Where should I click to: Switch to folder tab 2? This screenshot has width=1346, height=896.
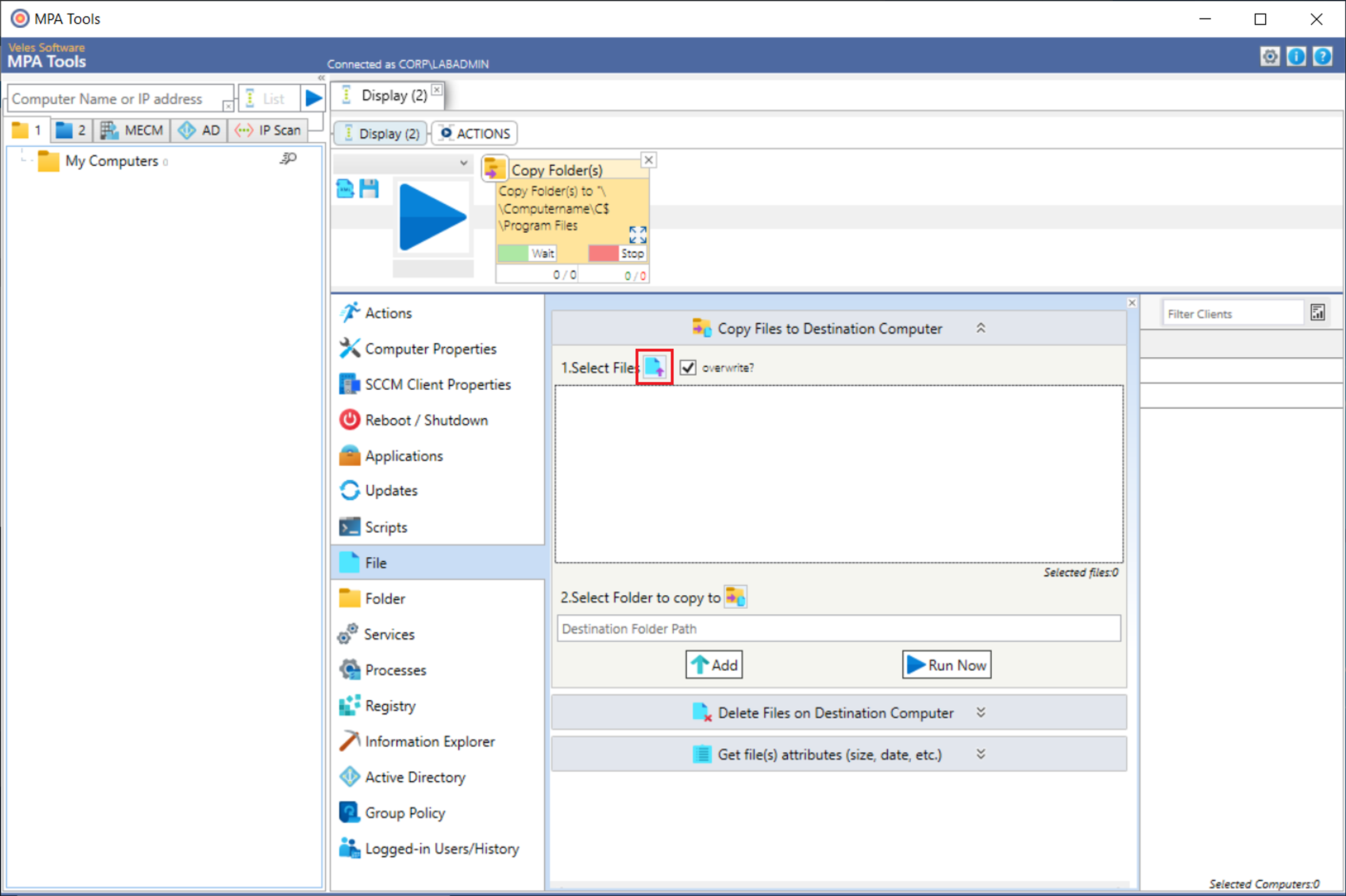tap(72, 130)
